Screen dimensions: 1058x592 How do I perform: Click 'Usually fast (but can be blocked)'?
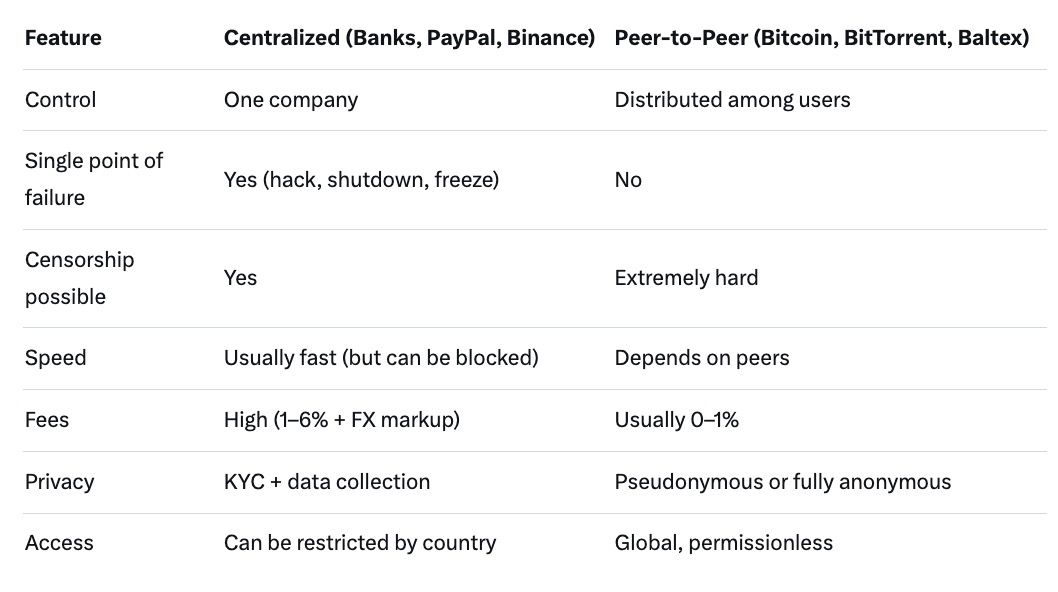tap(381, 358)
